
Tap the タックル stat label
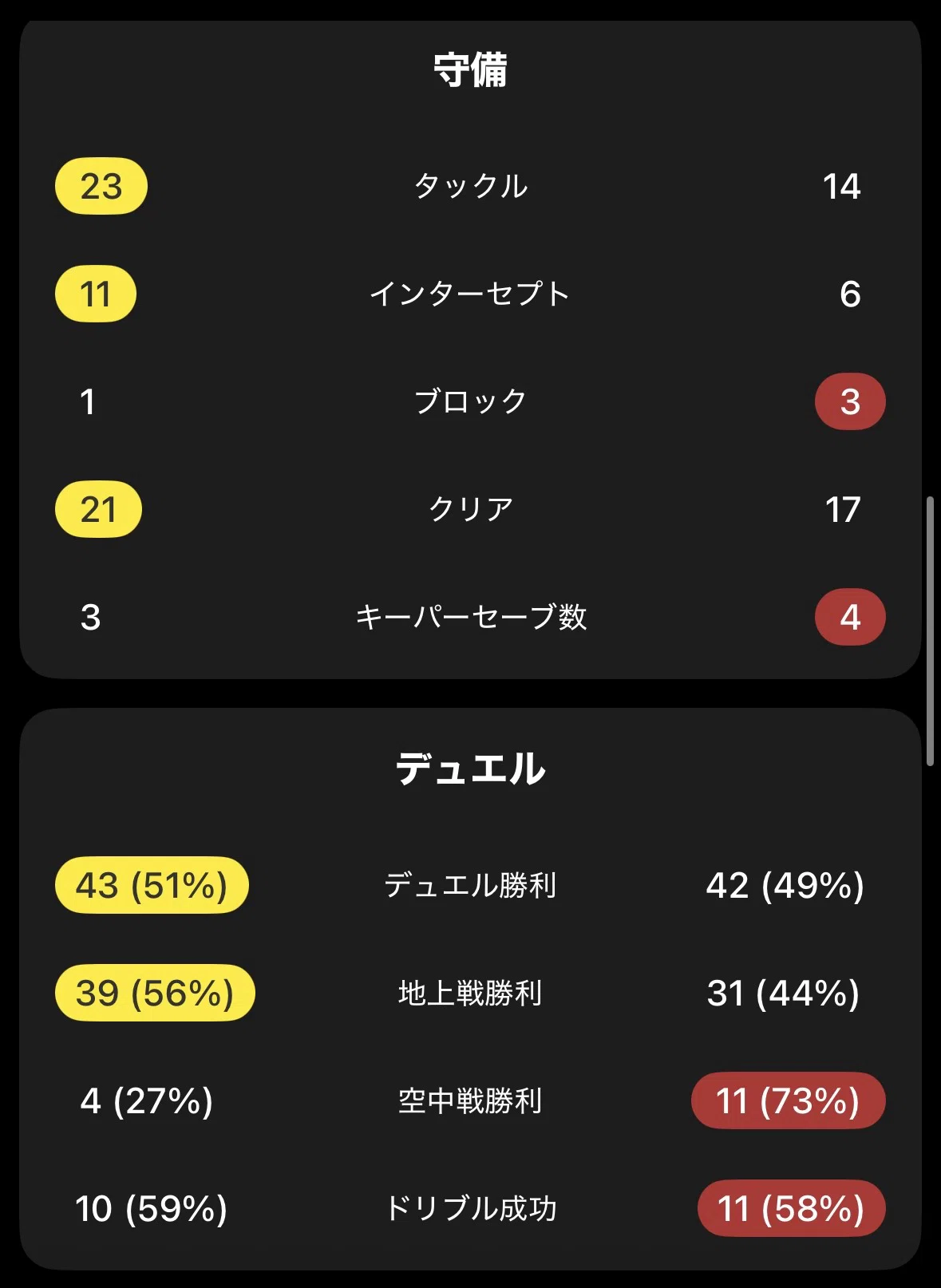click(x=471, y=186)
